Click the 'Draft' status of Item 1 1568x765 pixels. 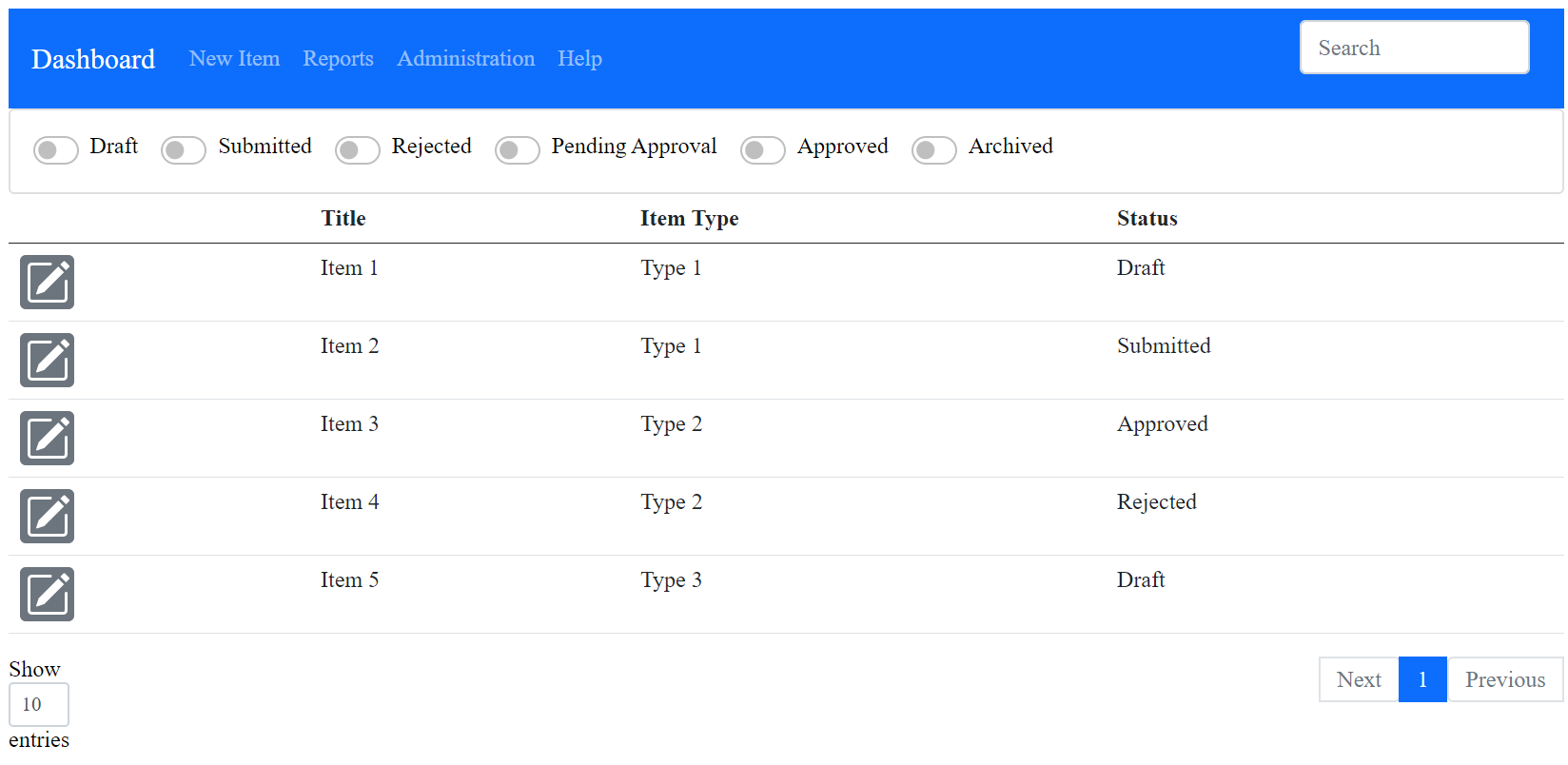pos(1141,267)
